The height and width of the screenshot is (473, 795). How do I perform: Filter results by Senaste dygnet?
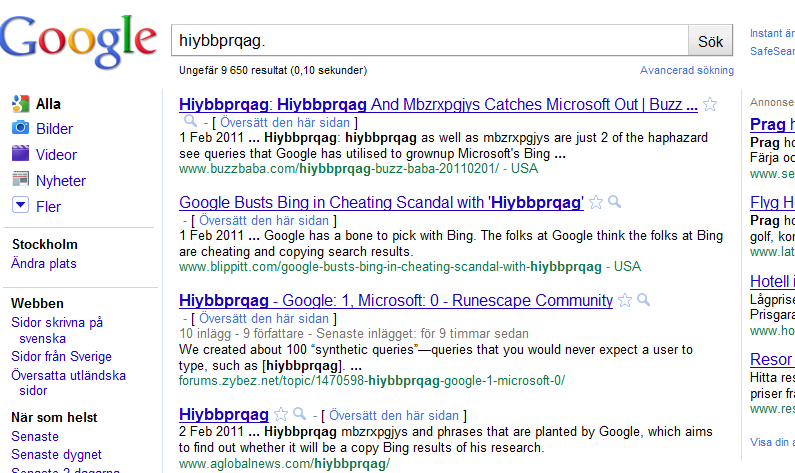(56, 454)
